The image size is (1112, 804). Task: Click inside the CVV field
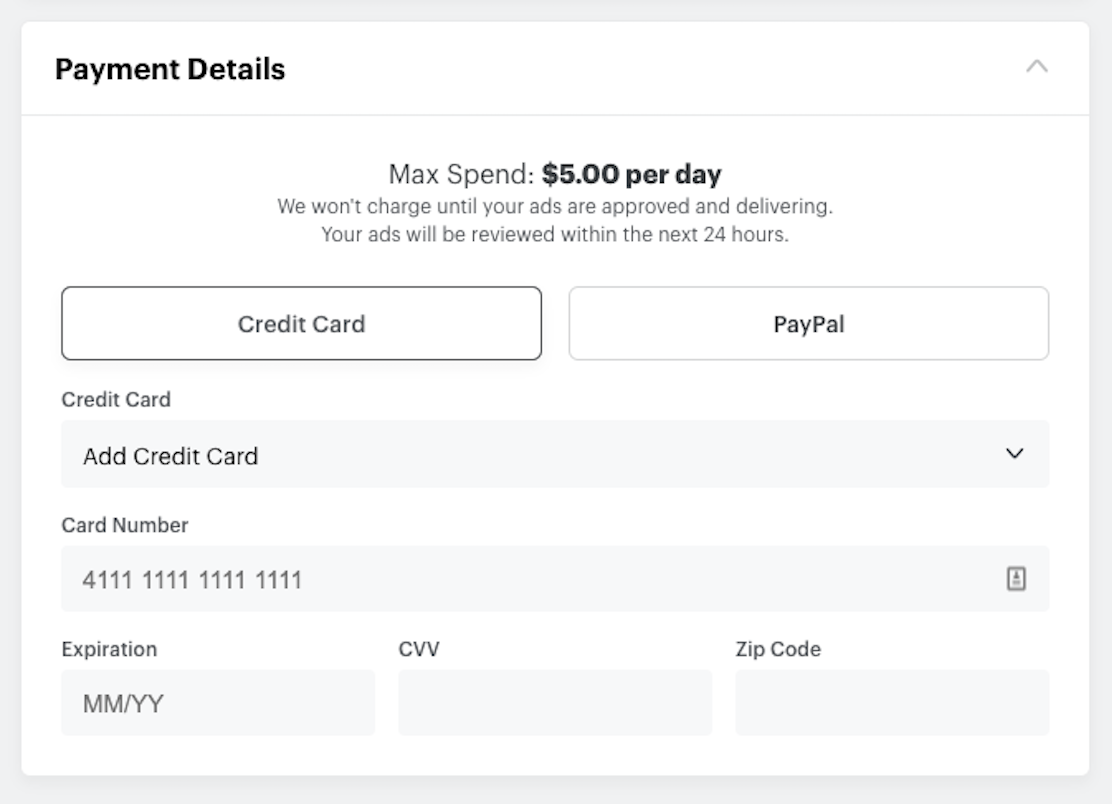coord(555,703)
